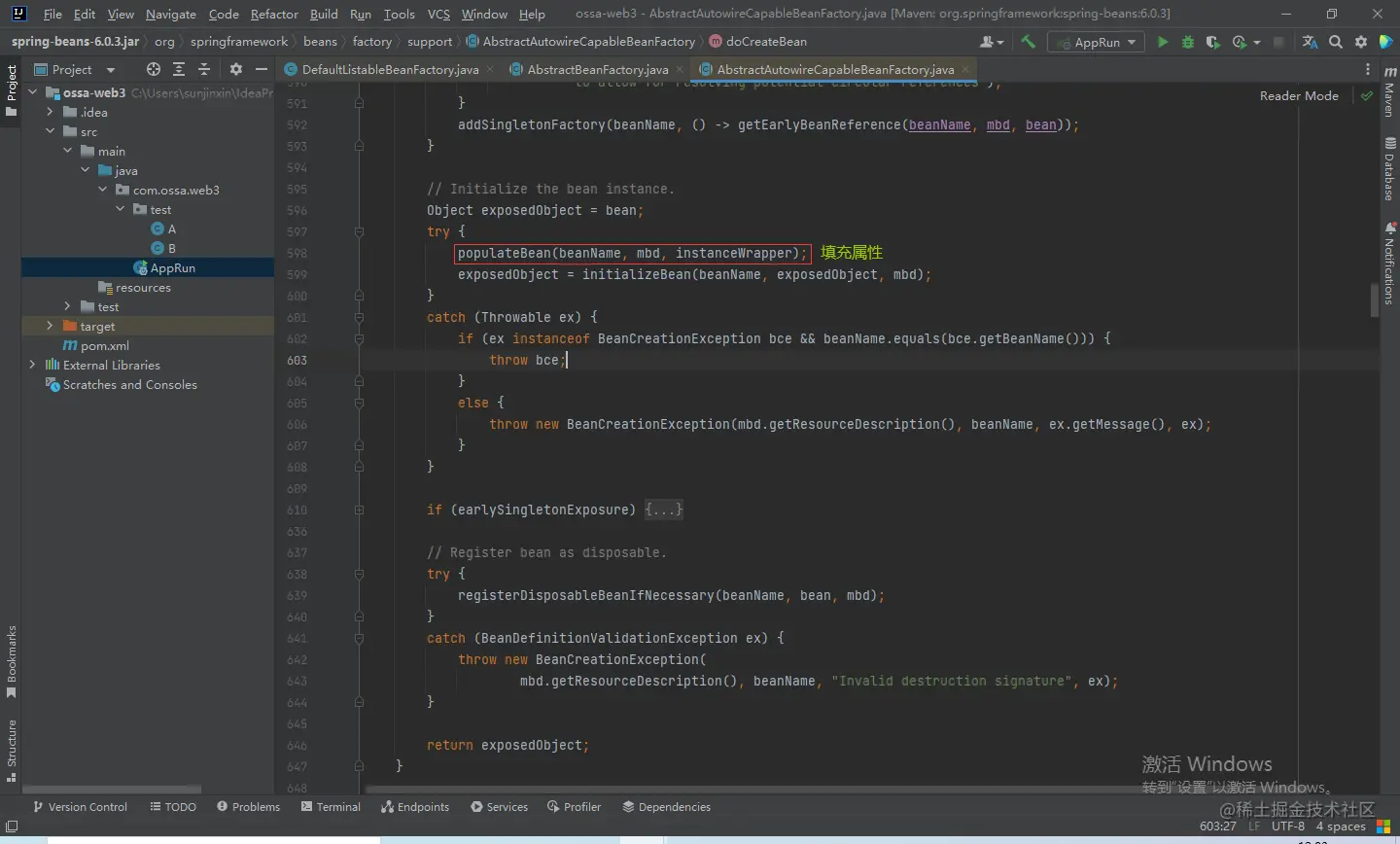Expand folded code placeholder {...}

click(x=664, y=510)
